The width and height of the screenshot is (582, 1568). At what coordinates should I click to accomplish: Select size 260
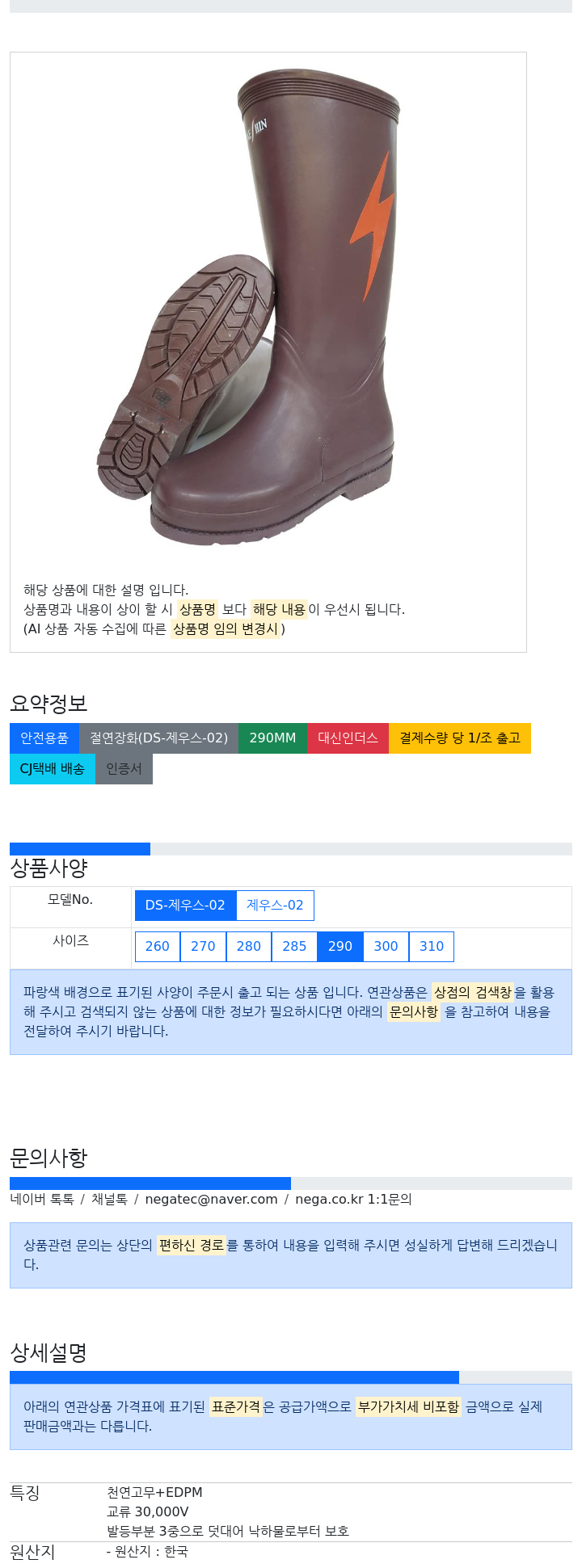click(x=158, y=947)
